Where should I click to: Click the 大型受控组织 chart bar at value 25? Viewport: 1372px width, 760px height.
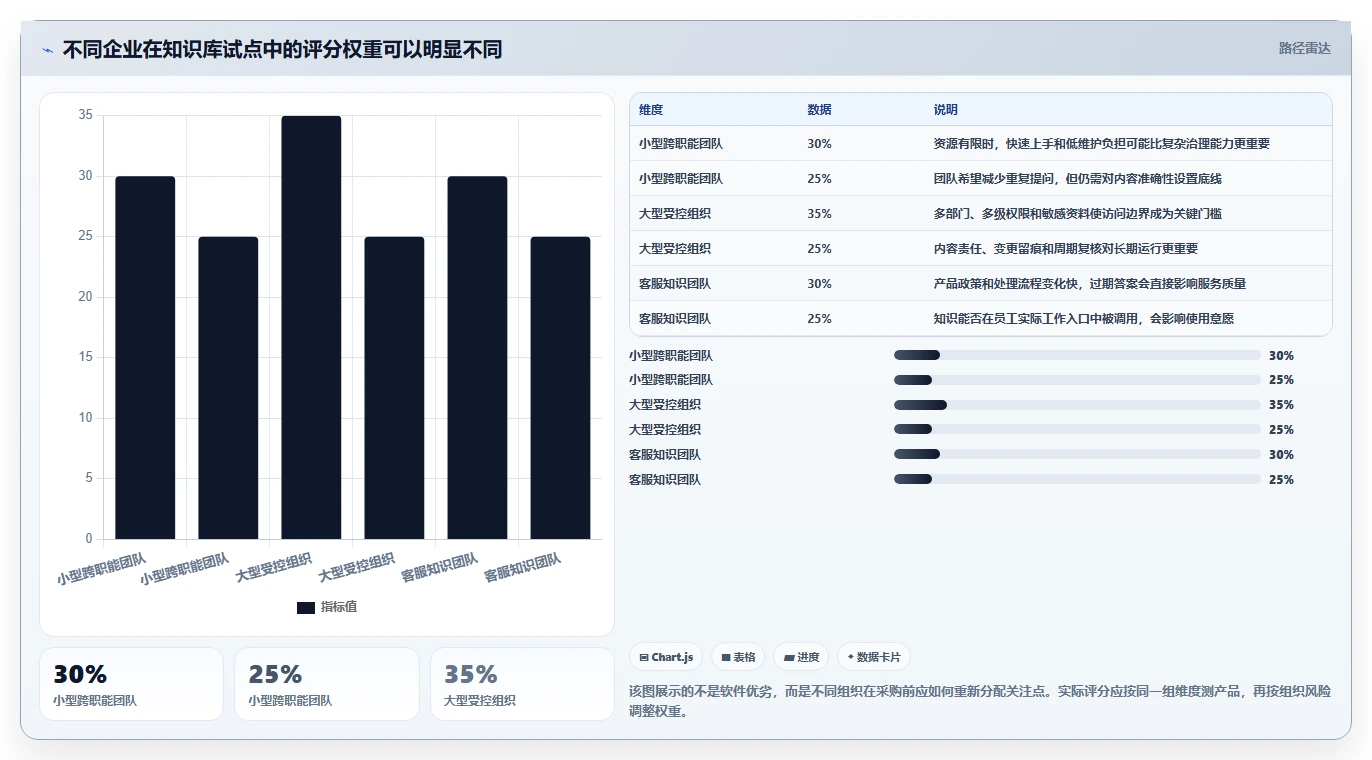(394, 388)
